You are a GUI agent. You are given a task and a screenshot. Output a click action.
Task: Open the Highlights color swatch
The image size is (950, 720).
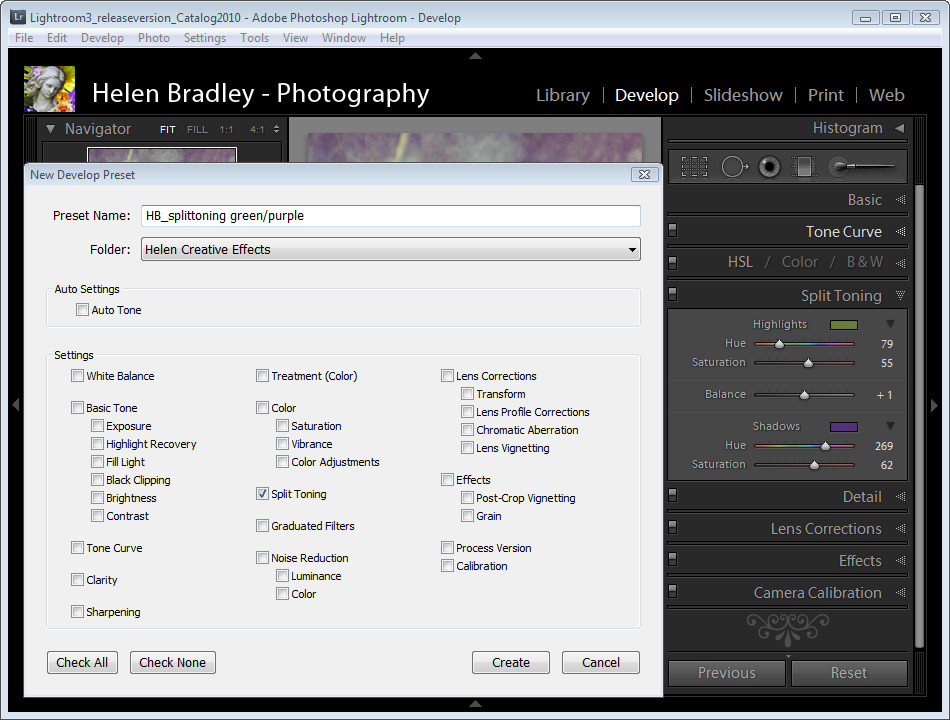click(844, 325)
